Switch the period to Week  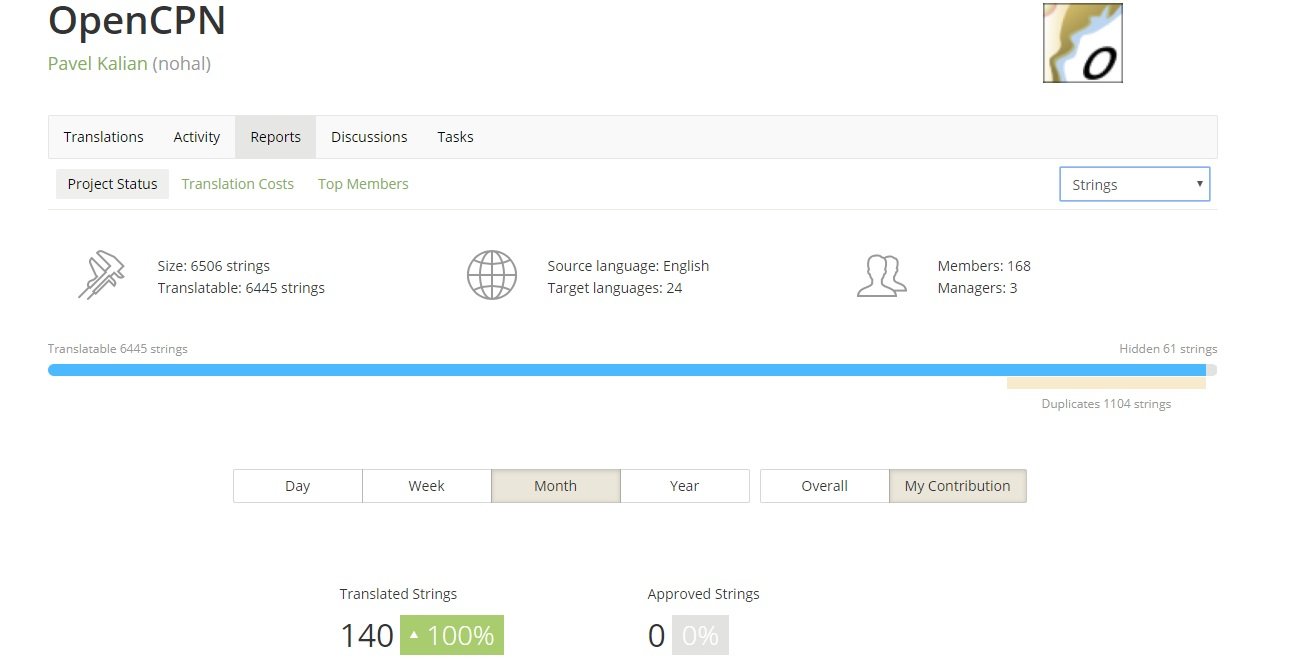426,486
